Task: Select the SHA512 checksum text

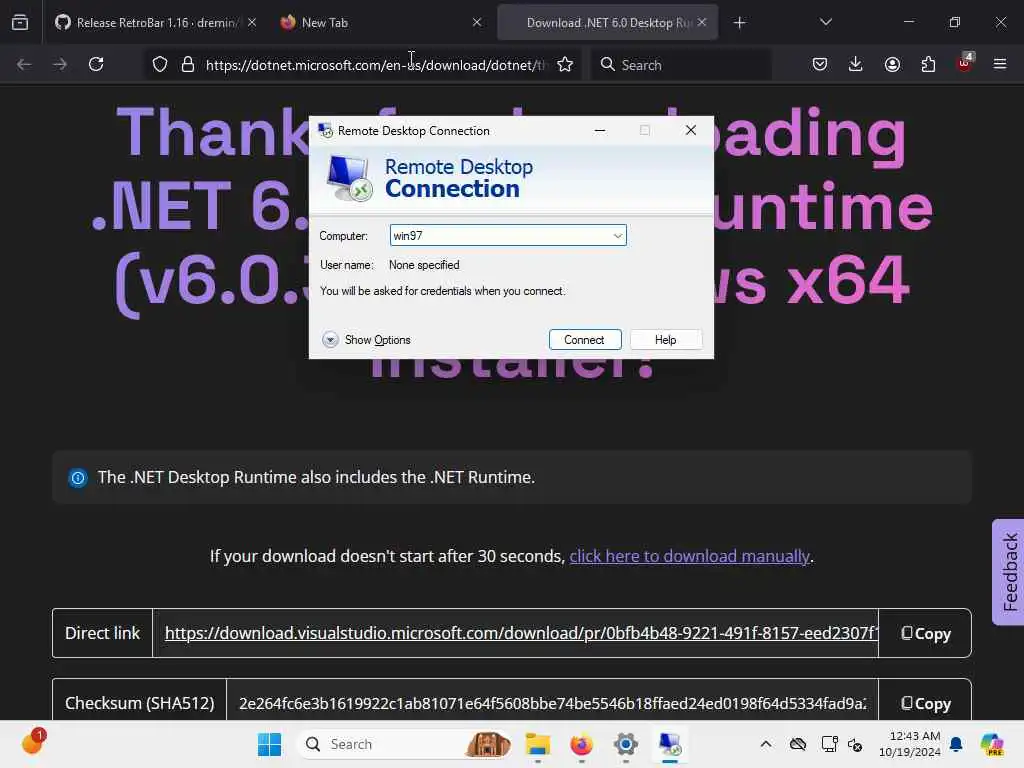Action: (552, 703)
